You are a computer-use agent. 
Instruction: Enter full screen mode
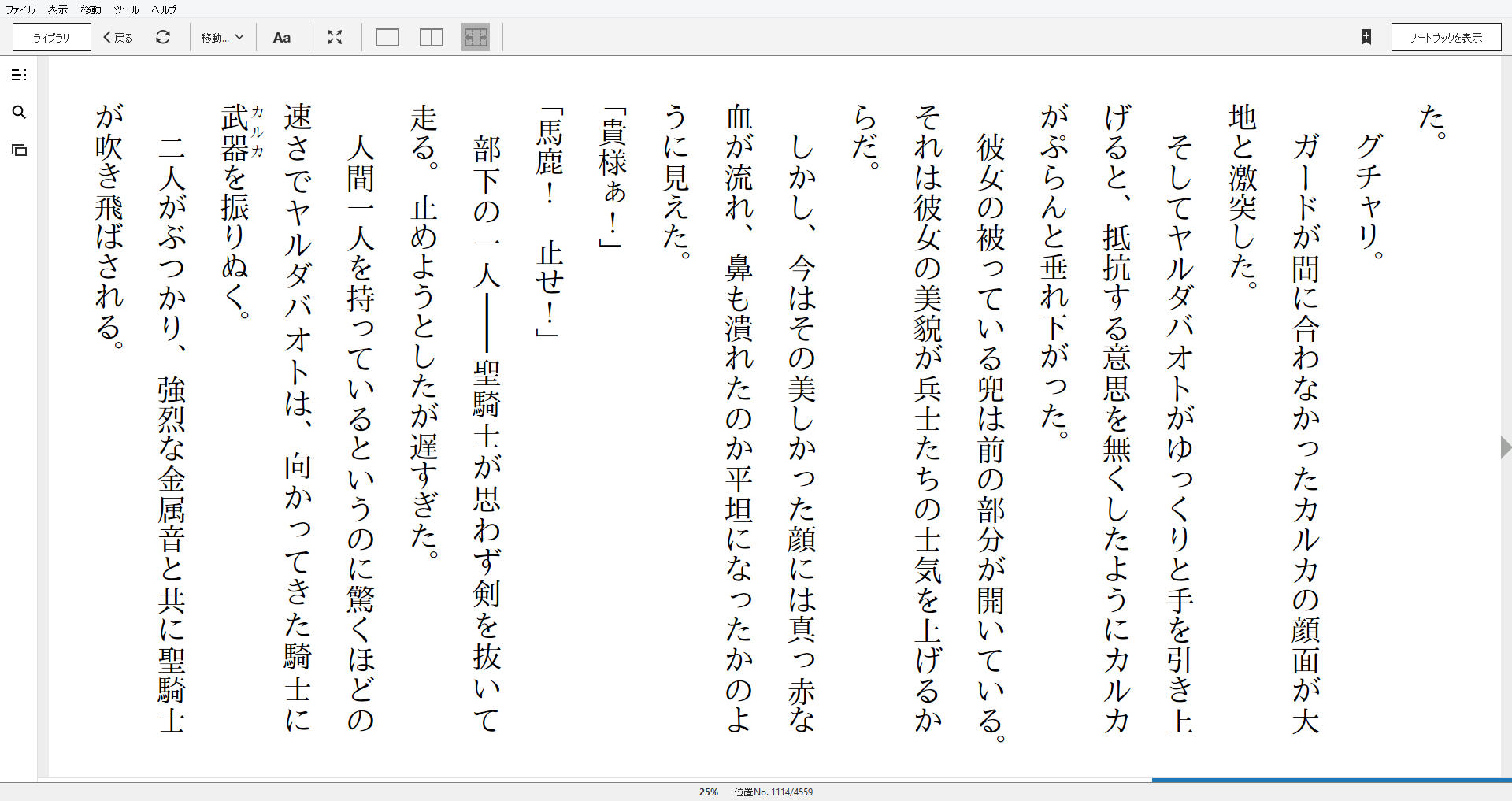335,37
